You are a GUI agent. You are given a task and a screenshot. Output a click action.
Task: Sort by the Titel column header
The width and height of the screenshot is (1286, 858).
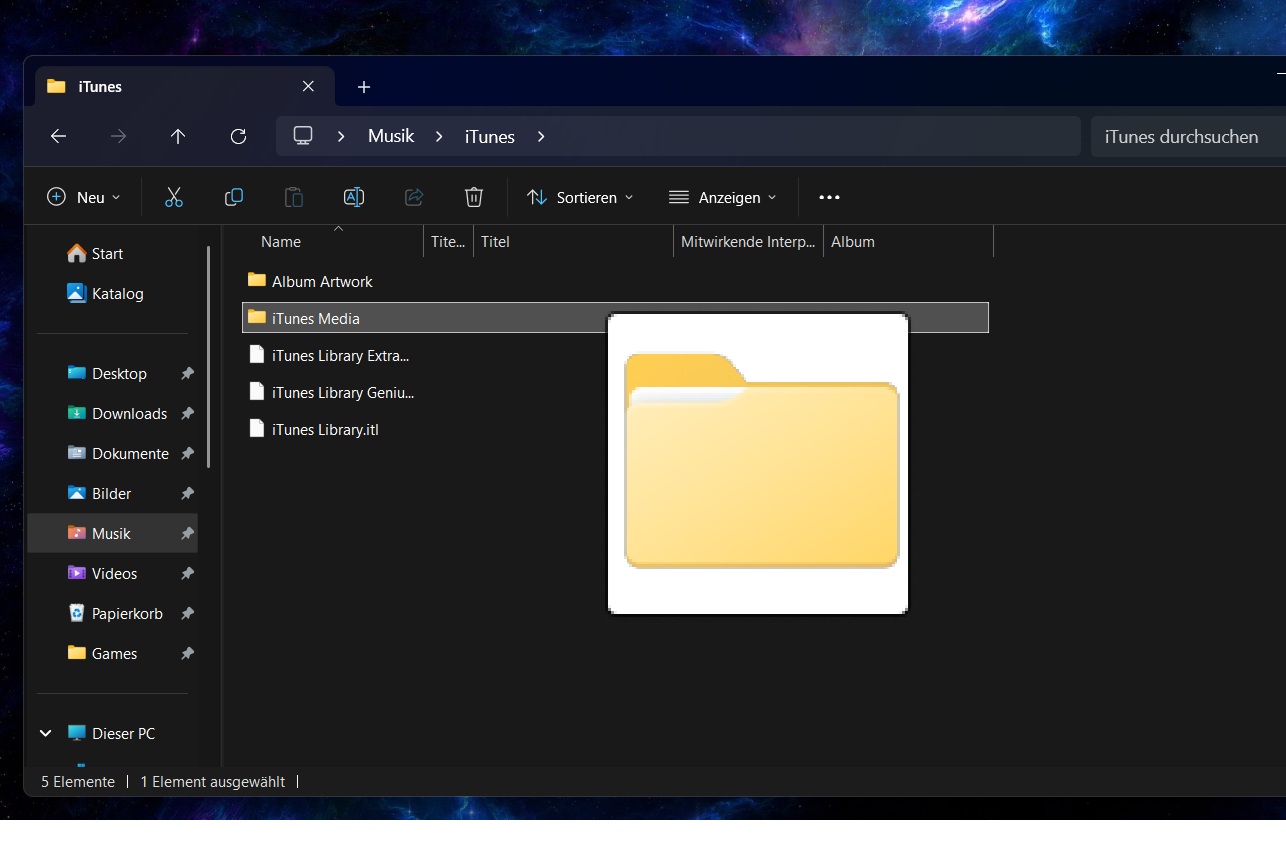click(573, 241)
